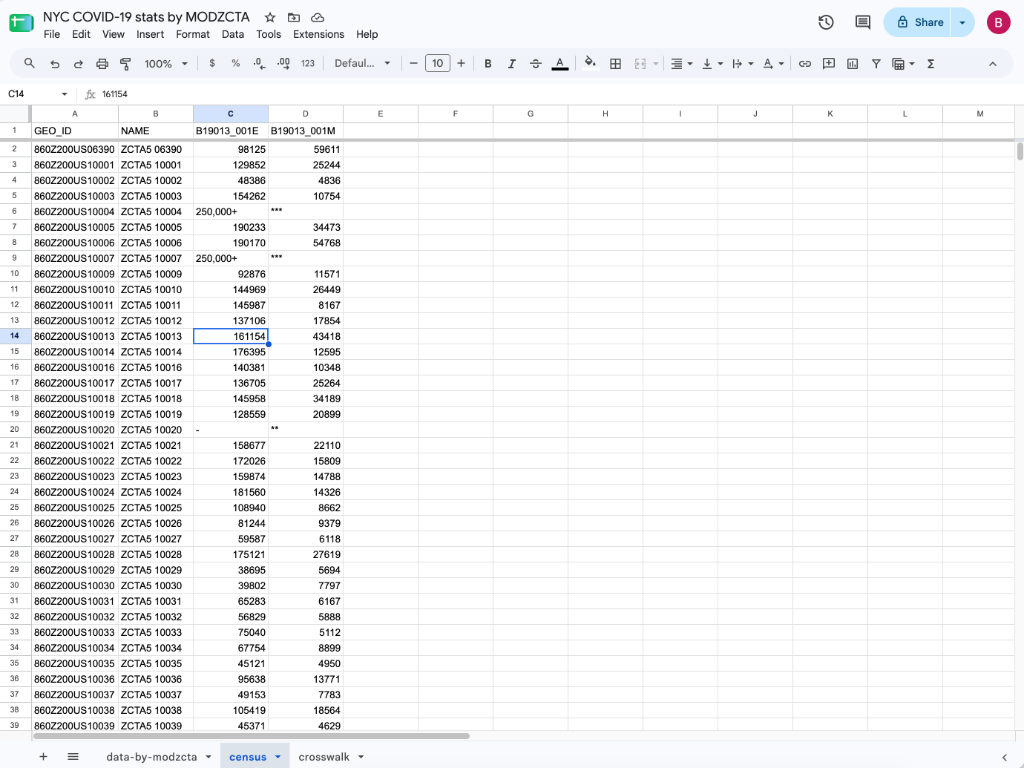Screen dimensions: 1024x768
Task: Open the Extensions menu
Action: pos(319,34)
